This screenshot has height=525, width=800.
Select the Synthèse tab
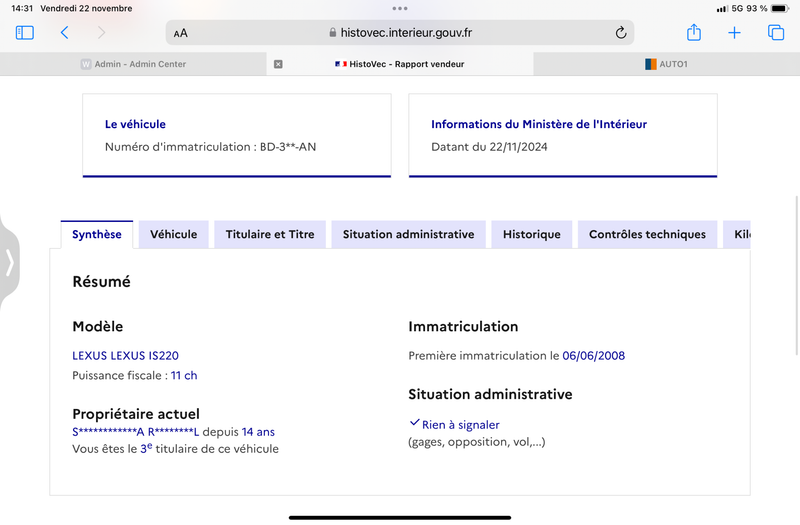pyautogui.click(x=97, y=235)
